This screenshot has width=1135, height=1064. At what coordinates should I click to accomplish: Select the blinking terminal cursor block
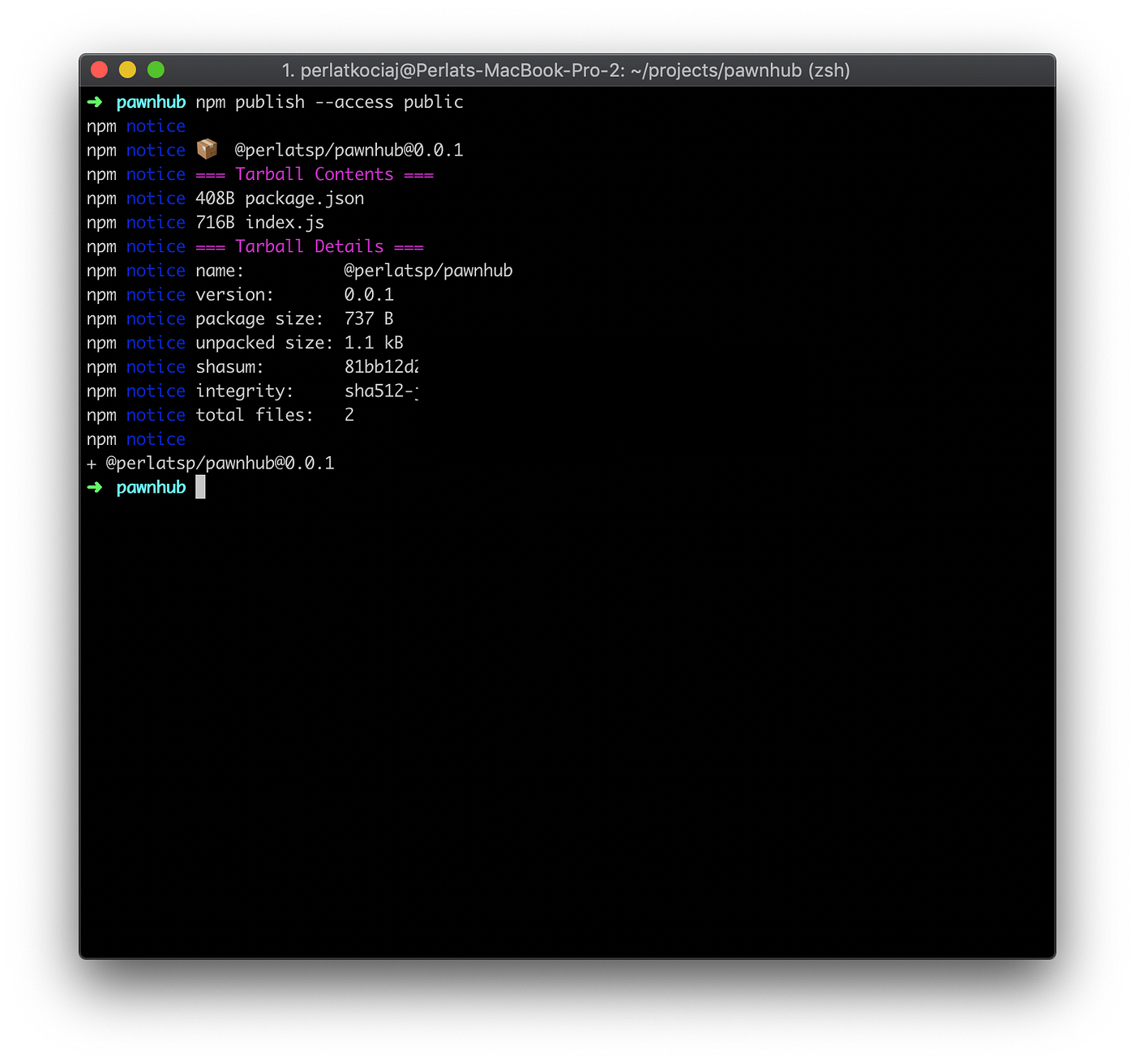(200, 487)
